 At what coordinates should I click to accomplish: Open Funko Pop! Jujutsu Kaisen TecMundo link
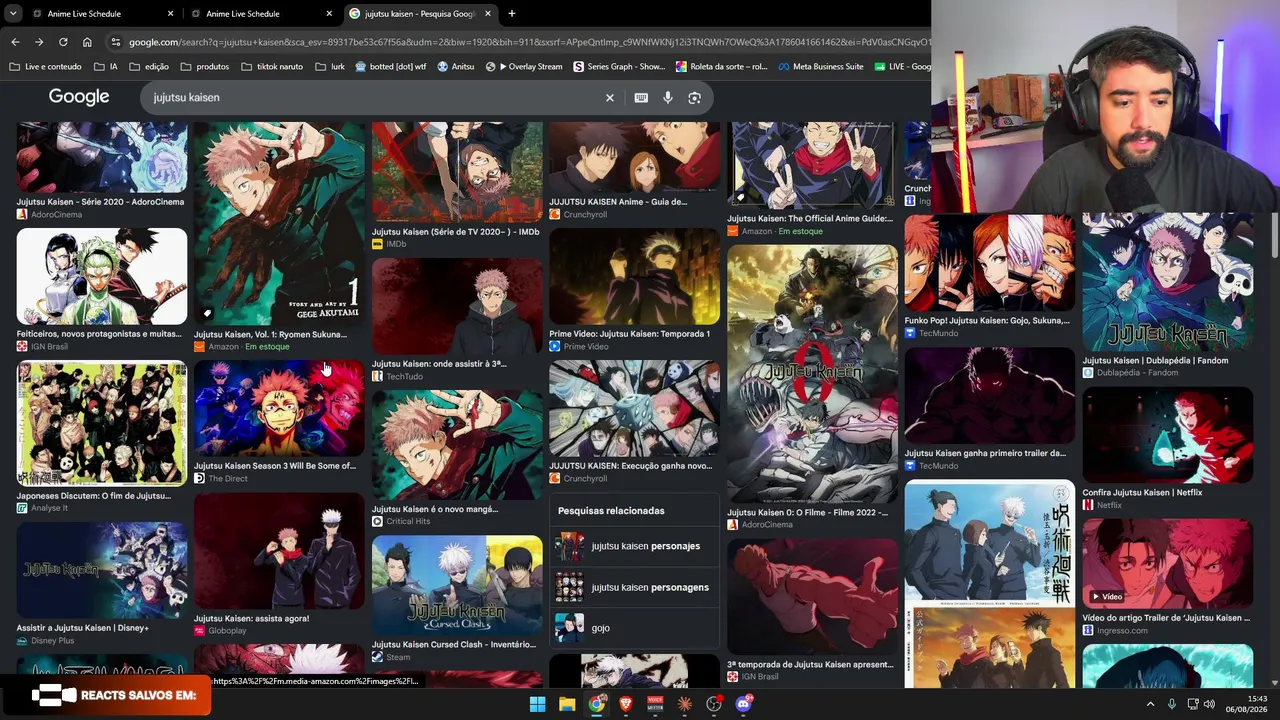click(x=987, y=321)
